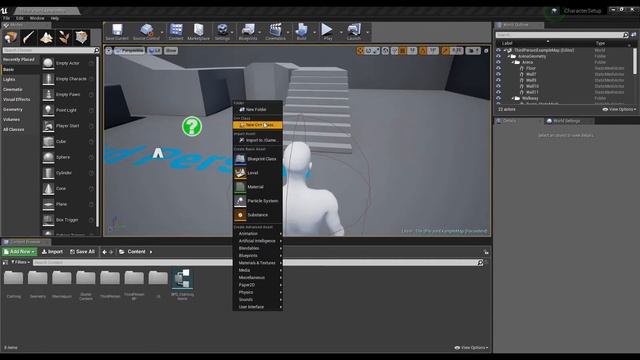
Task: Choose Blueprint Class in context menu
Action: tap(258, 159)
